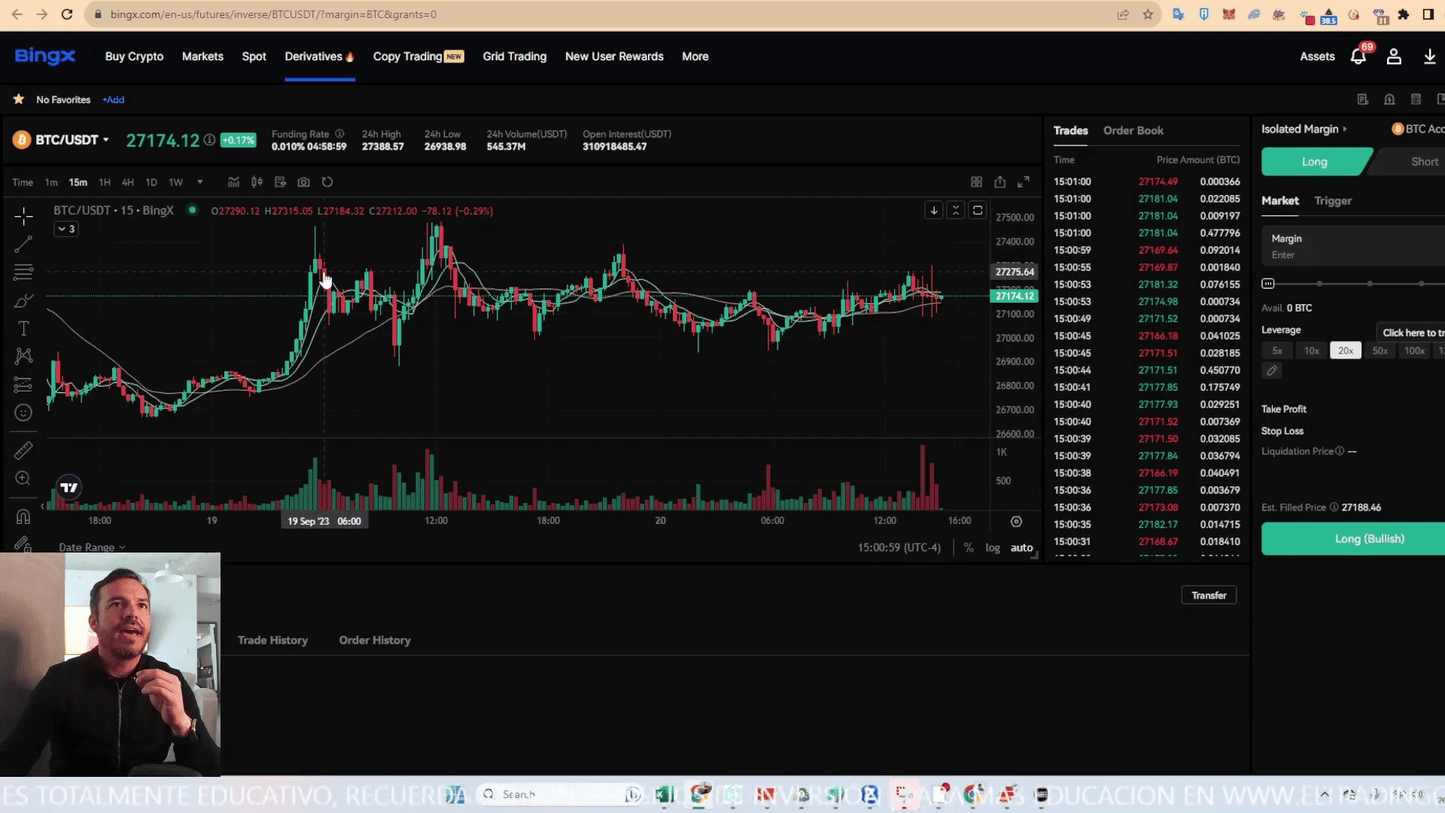
Task: Open the Order History tab
Action: 375,640
